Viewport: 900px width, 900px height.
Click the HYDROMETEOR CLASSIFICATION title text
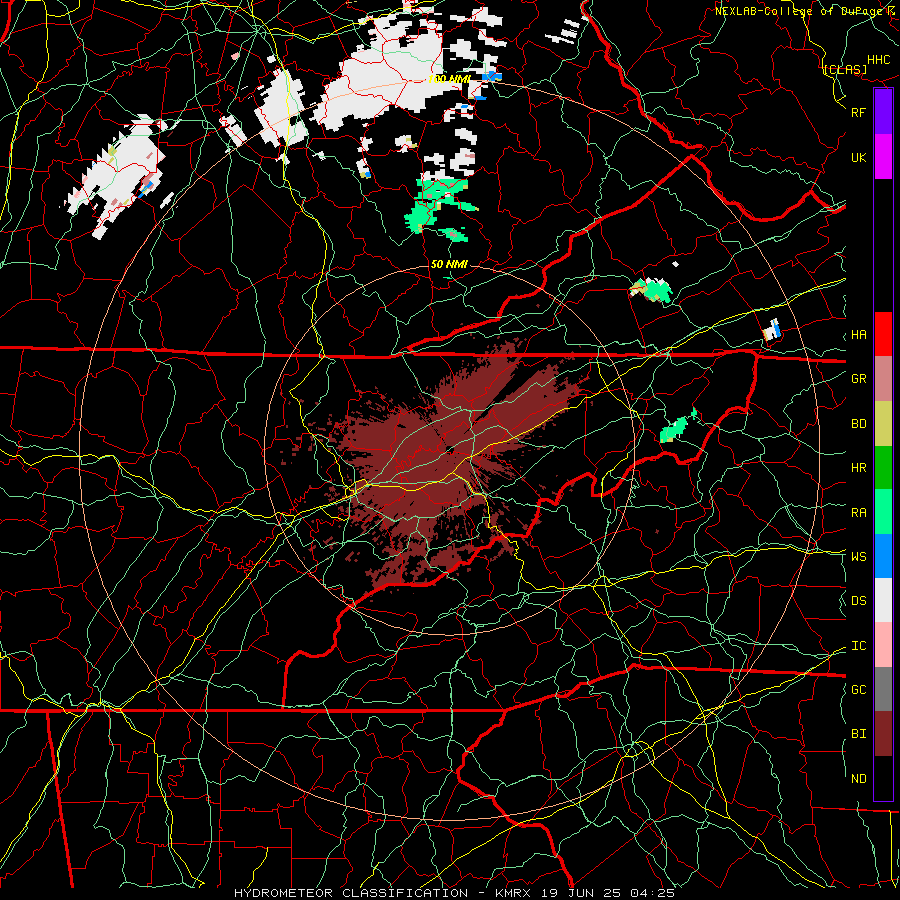351,893
